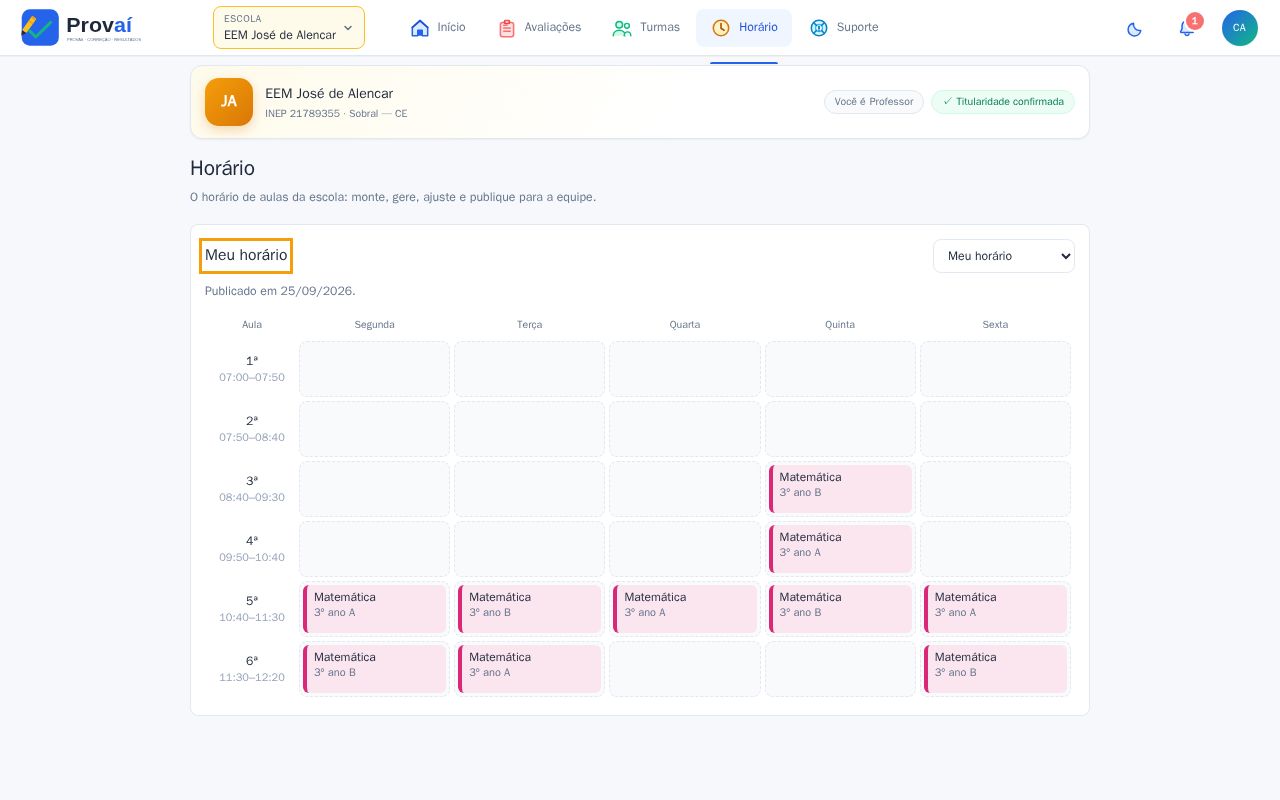
Task: Switch to the Turmas tab
Action: 646,28
